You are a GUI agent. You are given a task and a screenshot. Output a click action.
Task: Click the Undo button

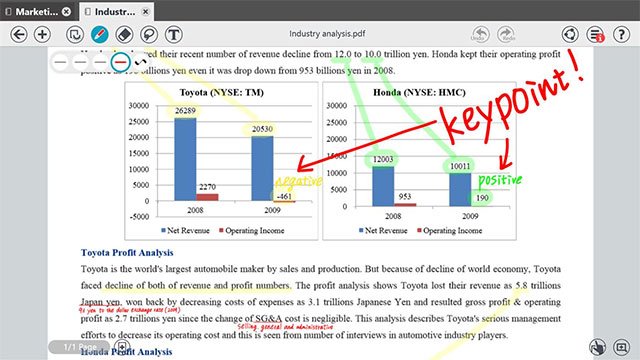480,34
